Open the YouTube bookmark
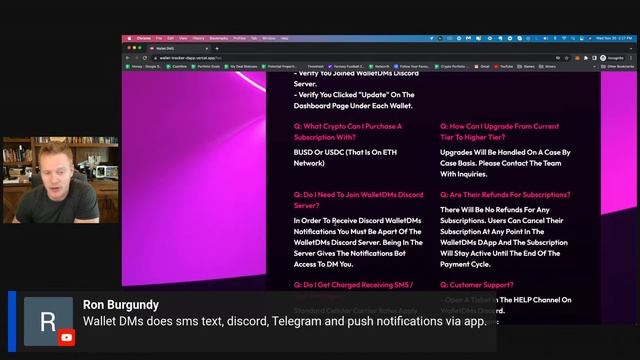The width and height of the screenshot is (640, 360). point(503,66)
